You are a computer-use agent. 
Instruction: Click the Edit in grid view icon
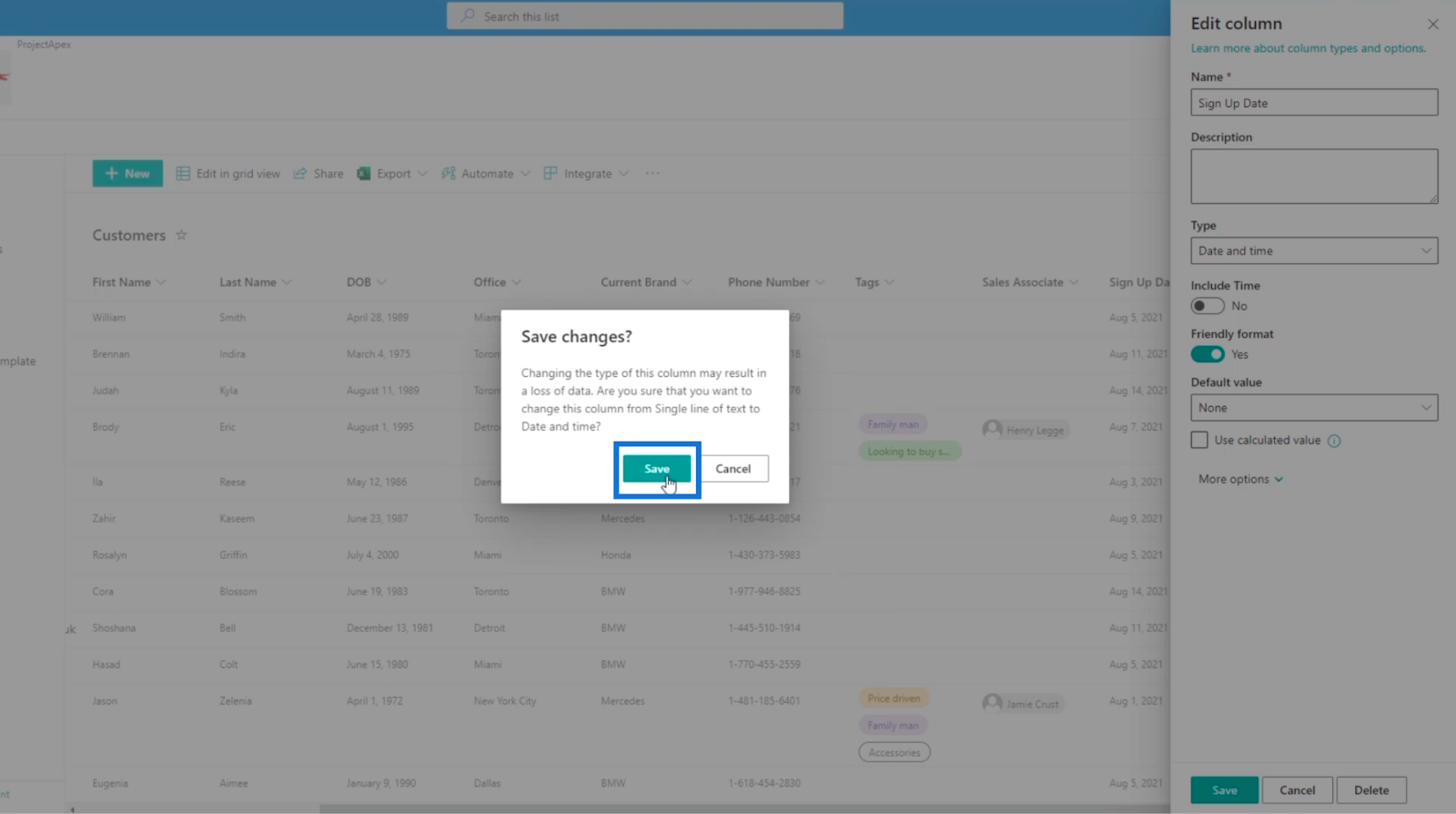(x=183, y=173)
